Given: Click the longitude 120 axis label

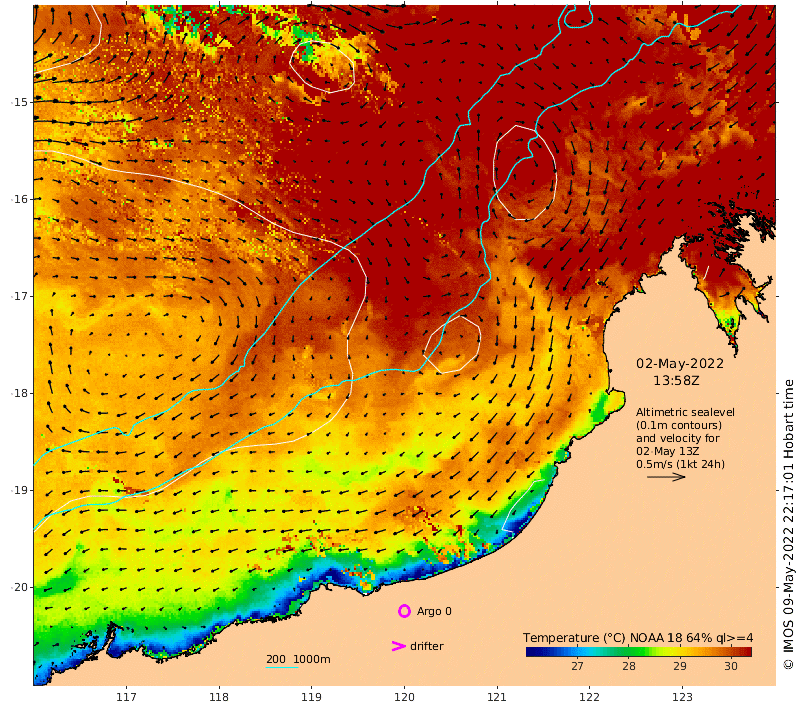Looking at the screenshot, I should pos(404,697).
